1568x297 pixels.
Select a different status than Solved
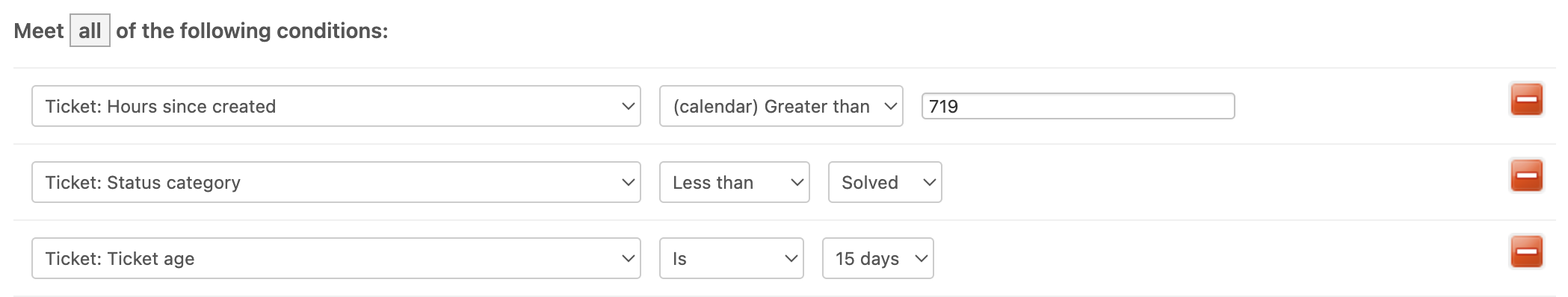point(885,182)
